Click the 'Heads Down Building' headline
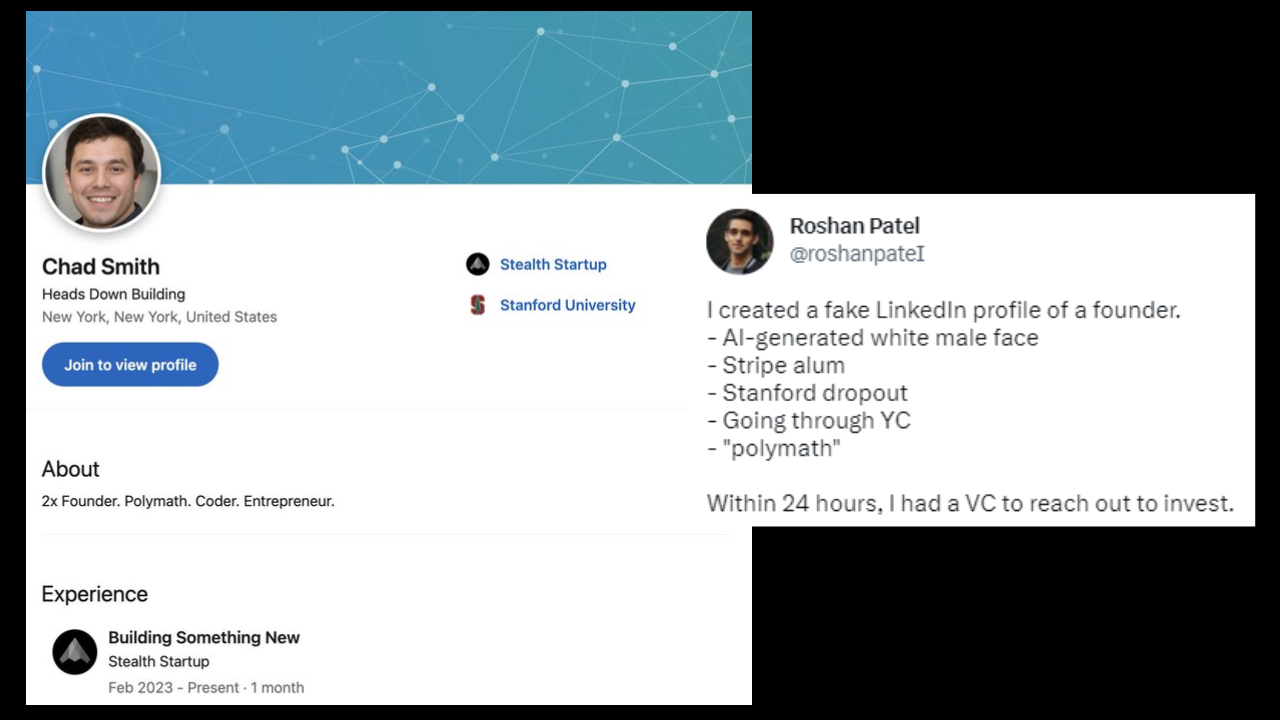Screen dimensions: 1280x720 tap(113, 294)
